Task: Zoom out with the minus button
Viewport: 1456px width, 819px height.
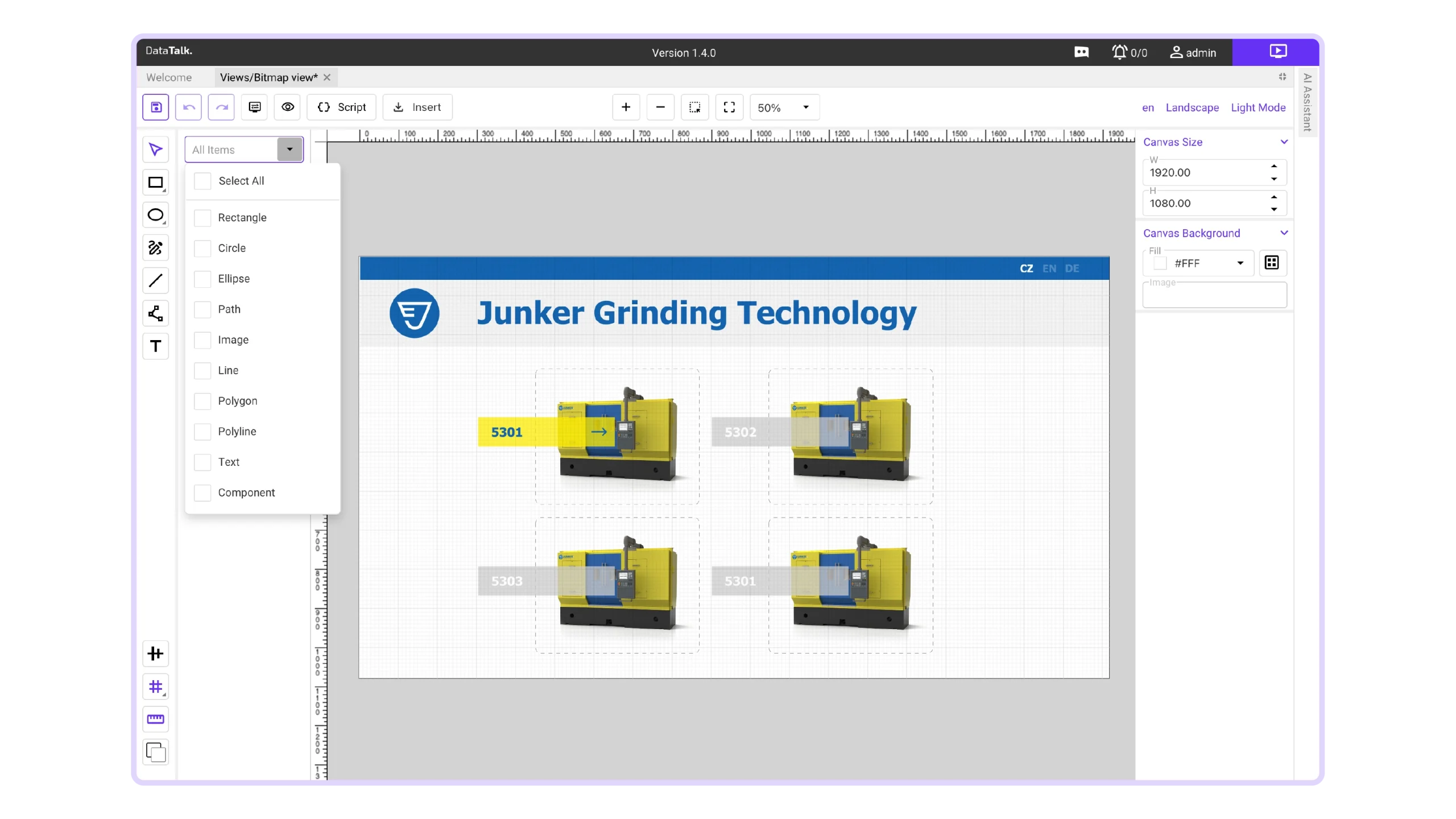Action: point(660,107)
